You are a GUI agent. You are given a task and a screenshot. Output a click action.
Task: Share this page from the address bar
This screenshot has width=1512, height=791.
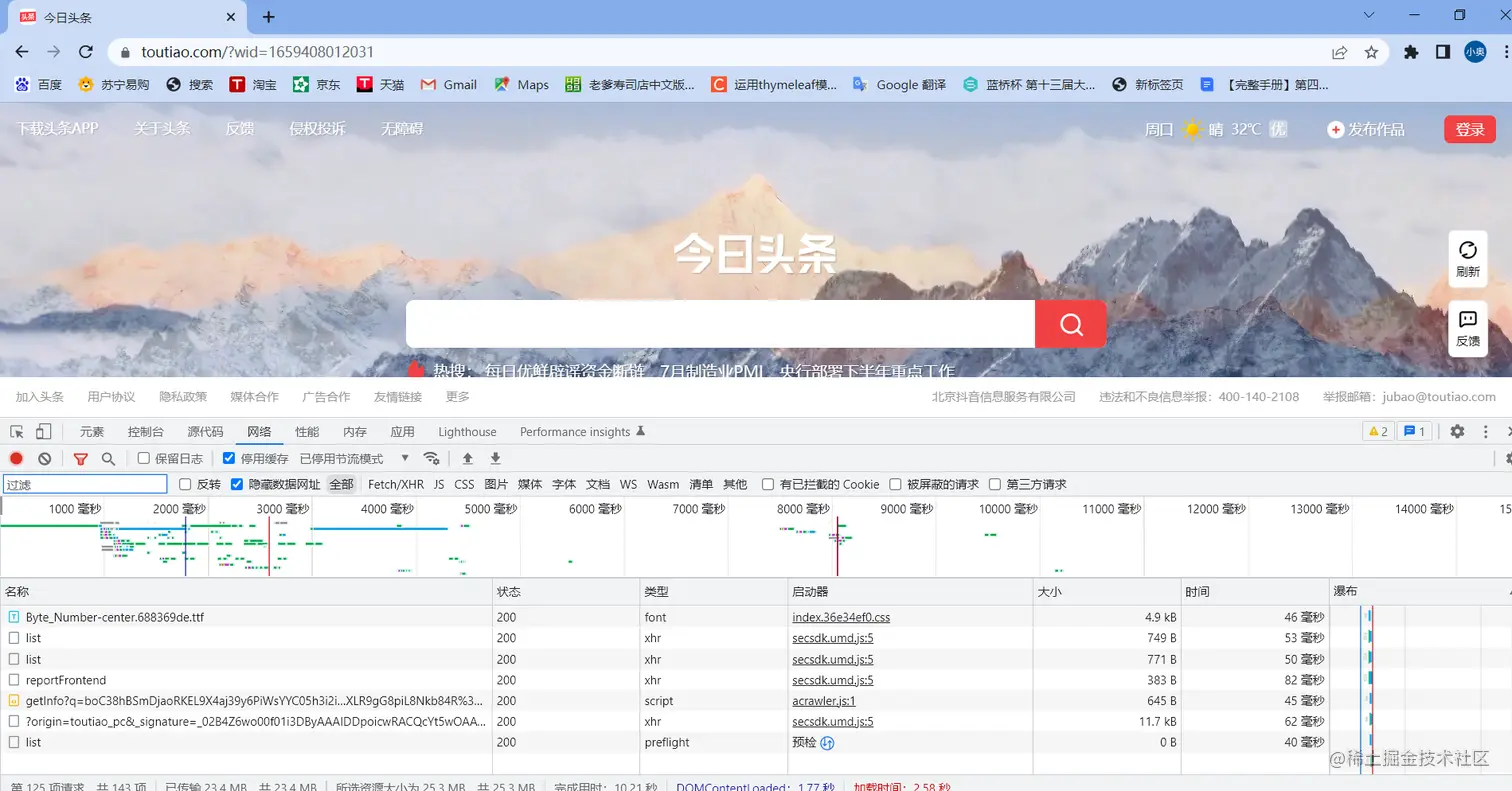[1339, 52]
